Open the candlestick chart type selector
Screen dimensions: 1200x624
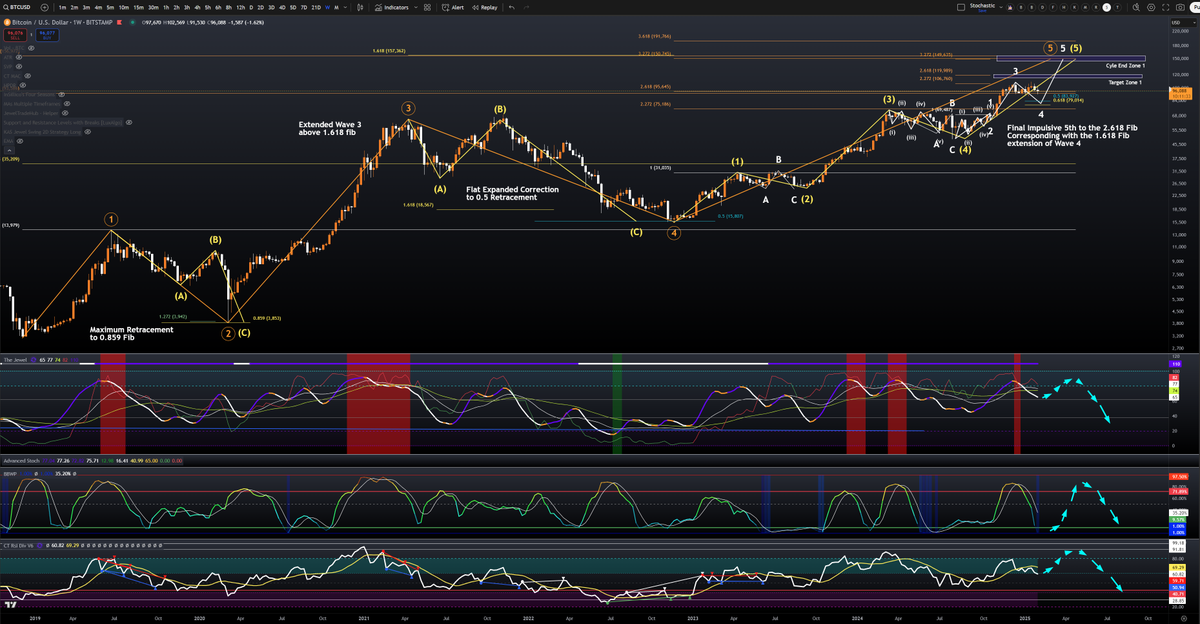coord(361,7)
